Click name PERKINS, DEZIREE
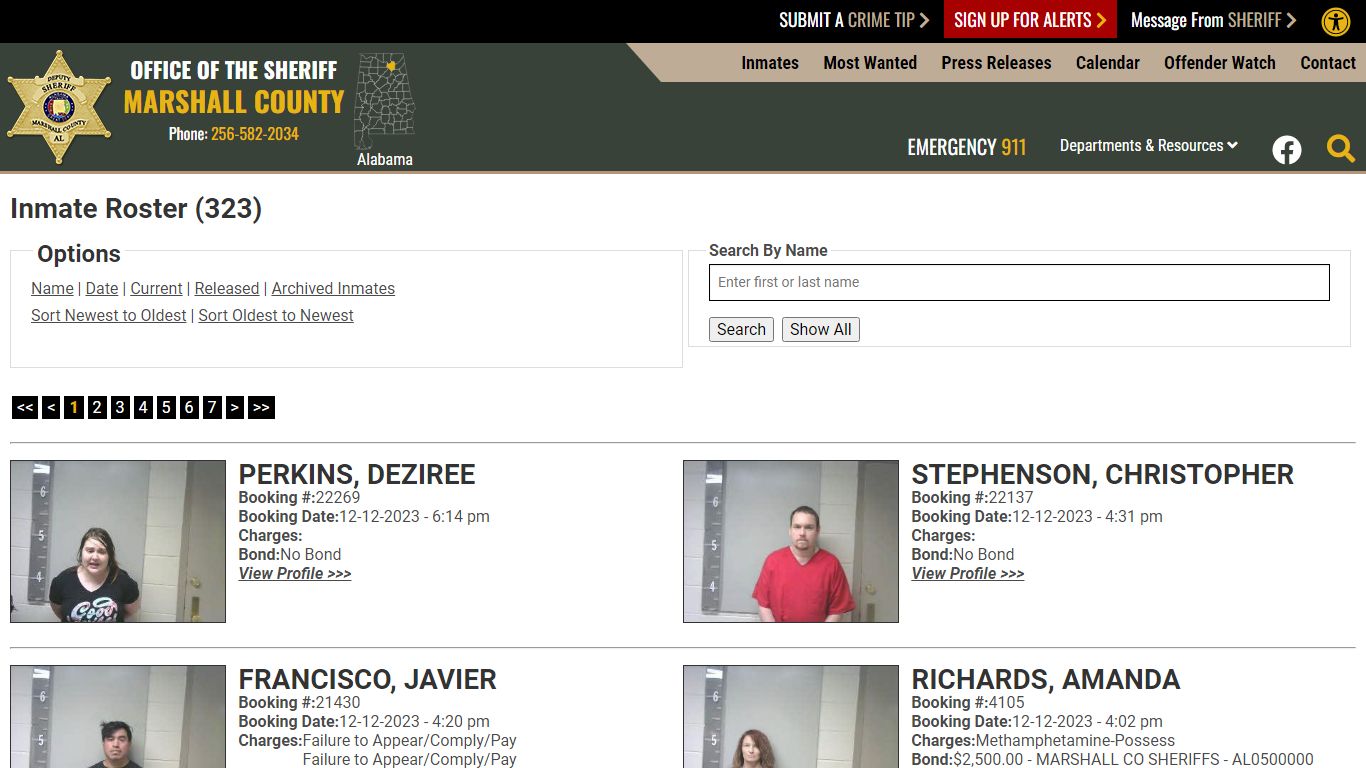Screen dimensions: 1366x768 pyautogui.click(x=357, y=474)
